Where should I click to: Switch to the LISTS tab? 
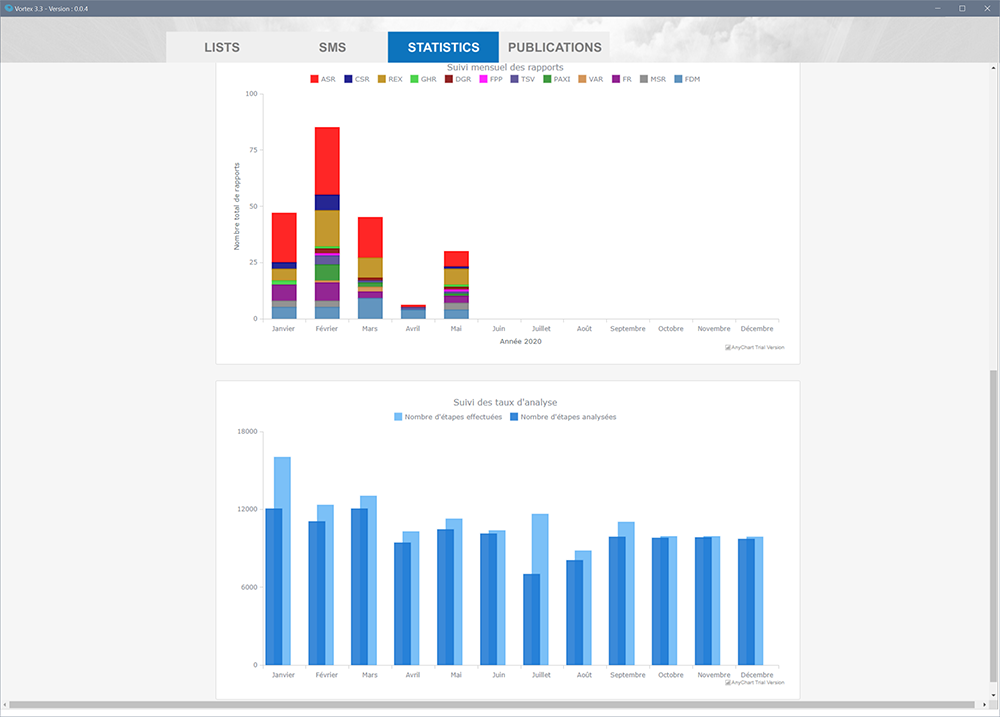(221, 47)
